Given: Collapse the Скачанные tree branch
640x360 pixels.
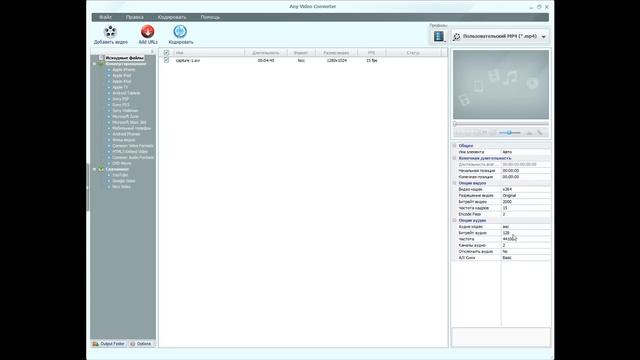Looking at the screenshot, I should click(94, 169).
